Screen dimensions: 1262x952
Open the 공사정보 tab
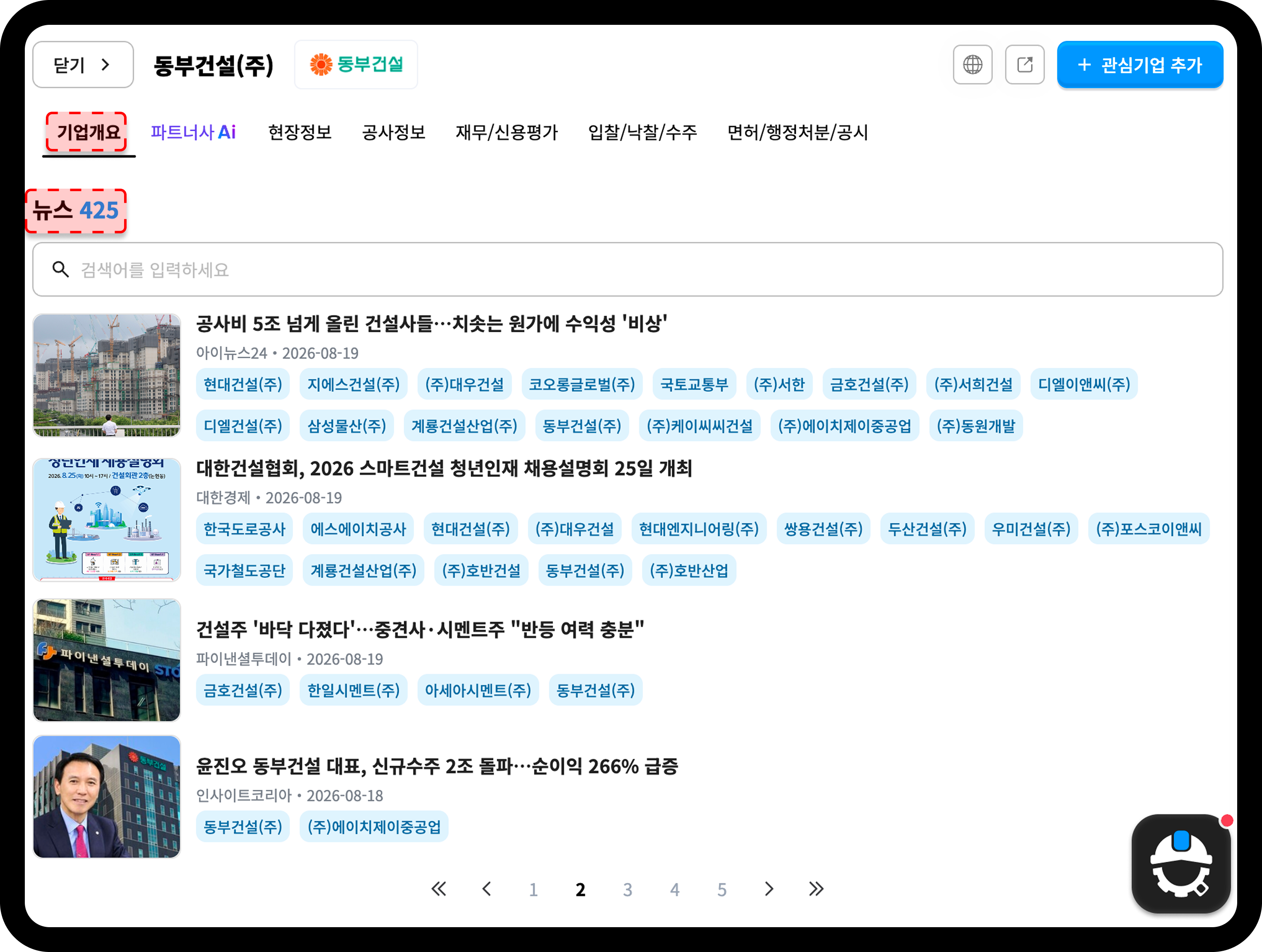click(x=394, y=132)
